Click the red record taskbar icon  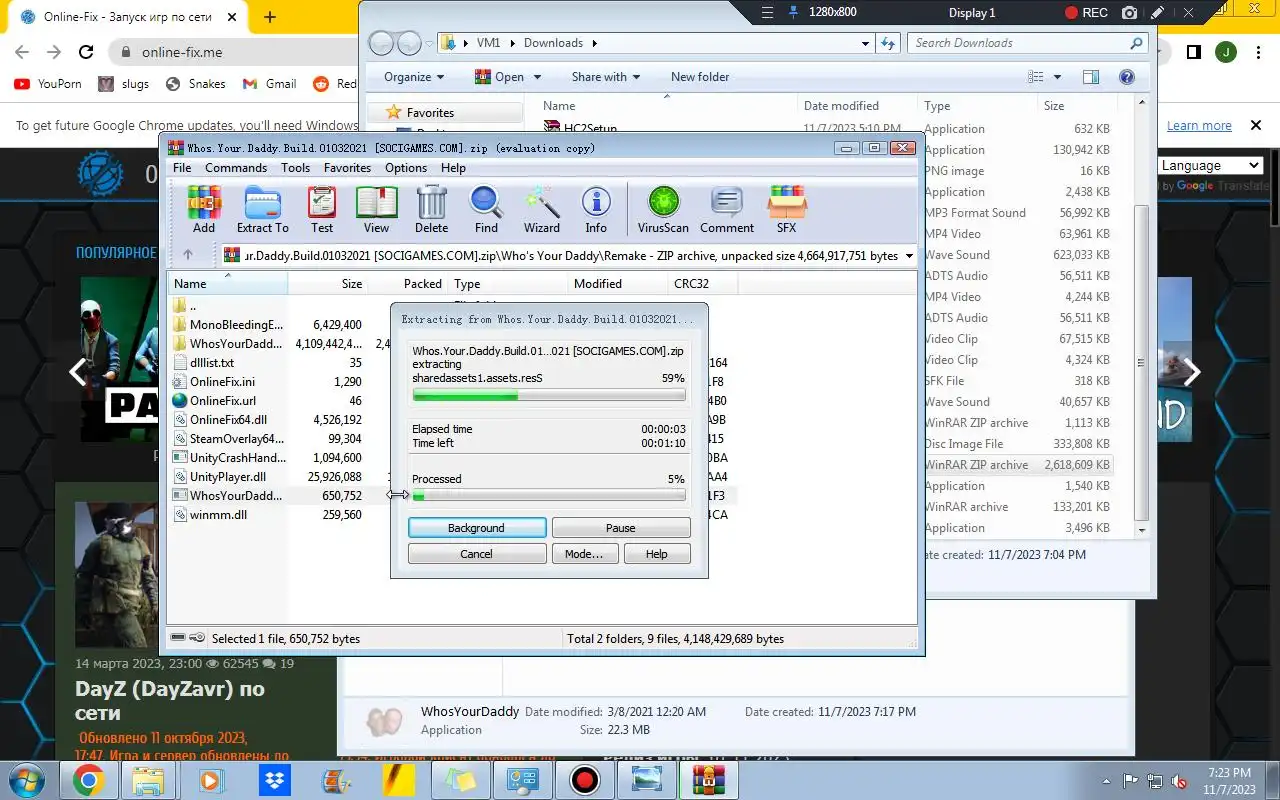[x=584, y=780]
